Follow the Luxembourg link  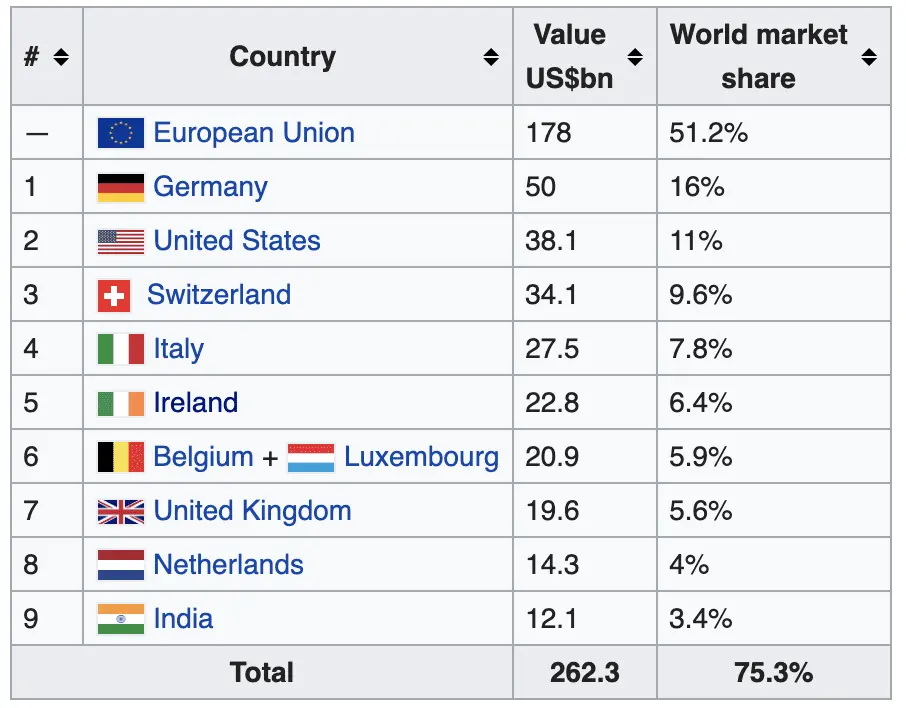pos(421,457)
